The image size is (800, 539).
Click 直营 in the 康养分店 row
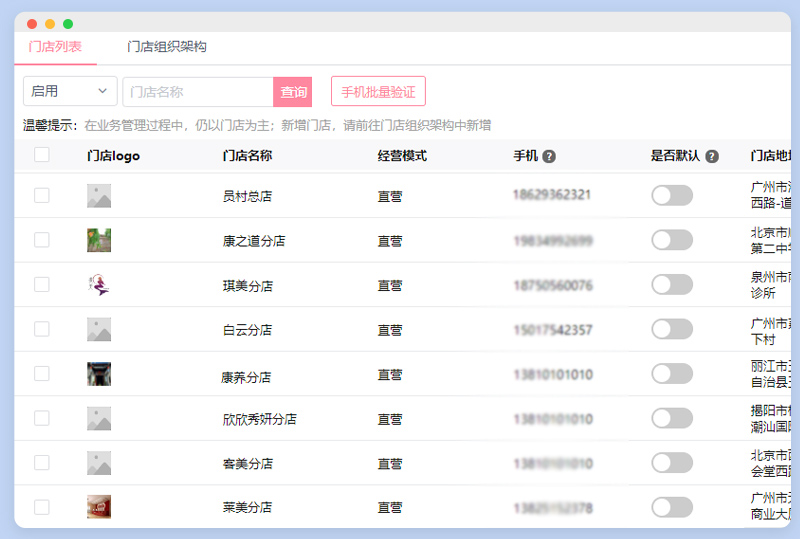pyautogui.click(x=390, y=375)
